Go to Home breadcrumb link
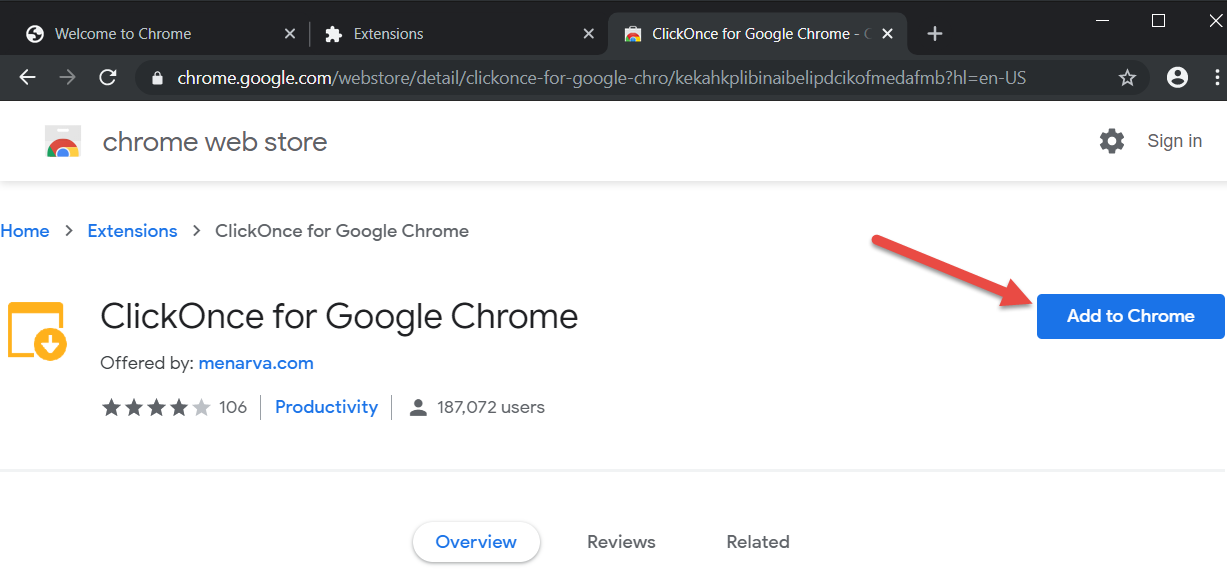Viewport: 1227px width, 587px height. [25, 231]
